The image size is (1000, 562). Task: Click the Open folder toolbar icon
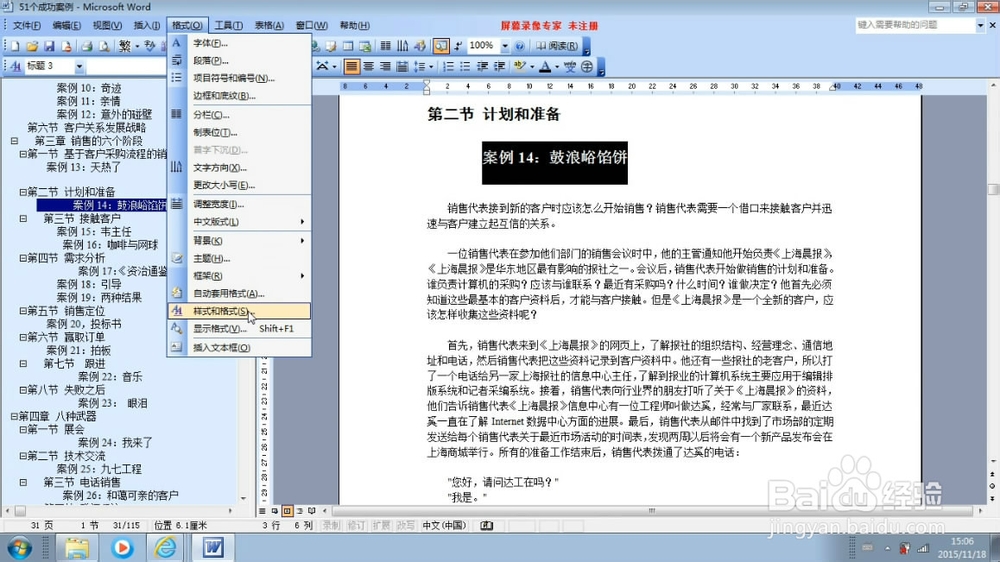(32, 46)
